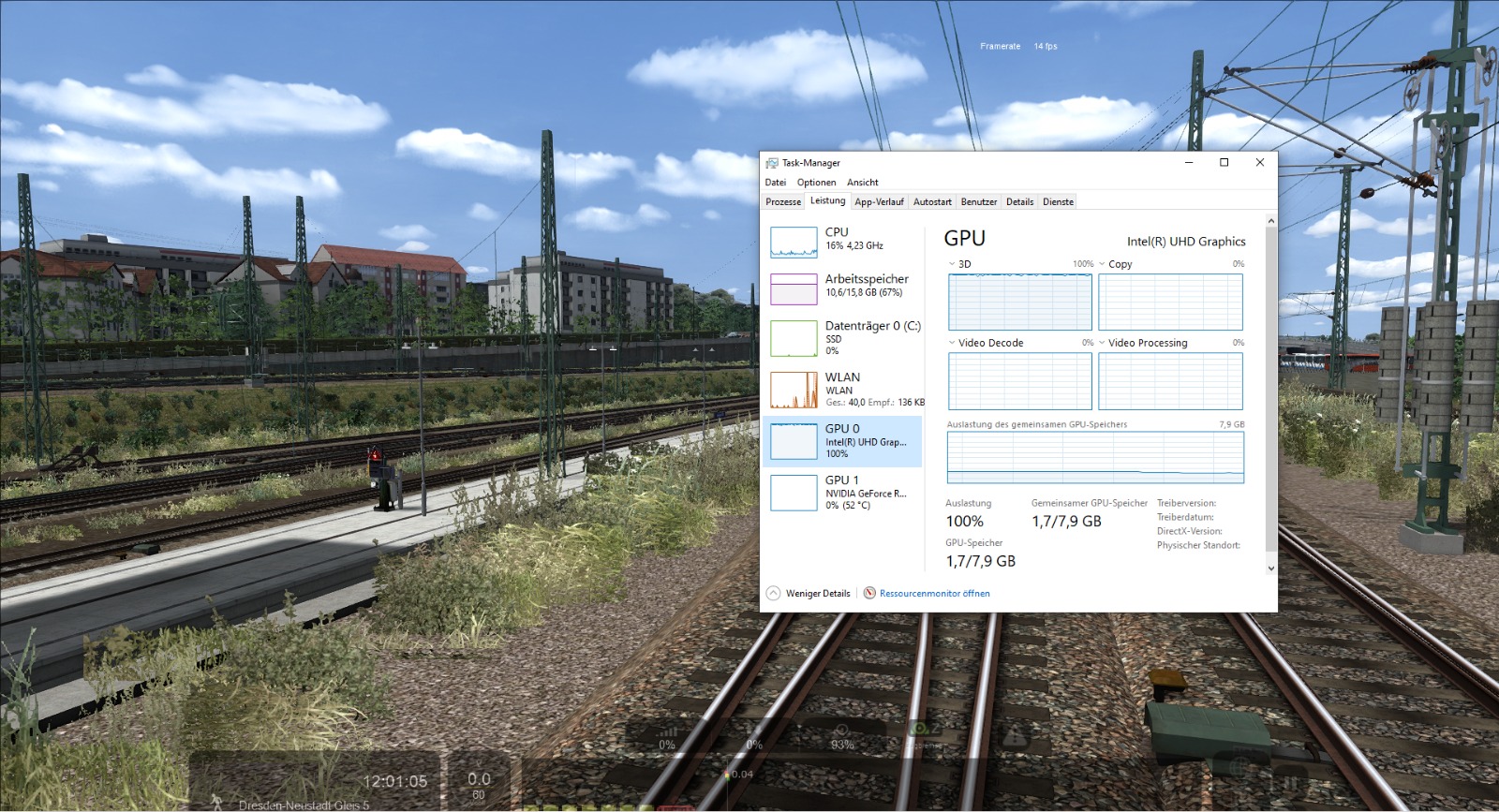Go to the Benutzer tab

click(x=979, y=202)
